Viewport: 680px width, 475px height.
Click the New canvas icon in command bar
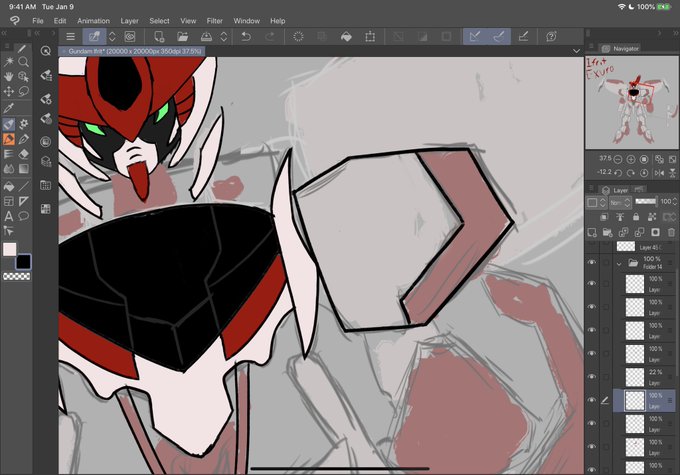(x=159, y=36)
